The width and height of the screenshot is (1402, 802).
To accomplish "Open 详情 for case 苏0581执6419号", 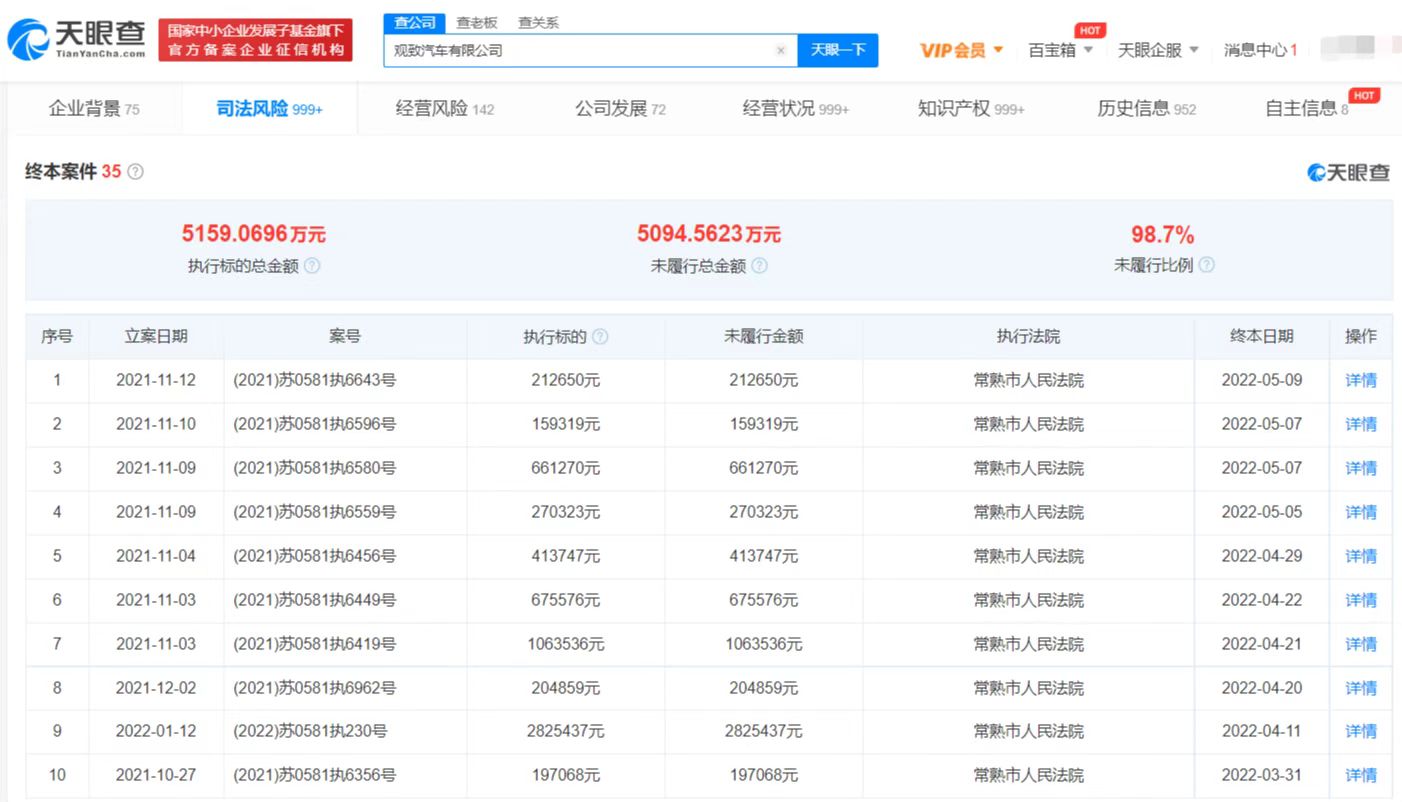I will coord(1361,644).
